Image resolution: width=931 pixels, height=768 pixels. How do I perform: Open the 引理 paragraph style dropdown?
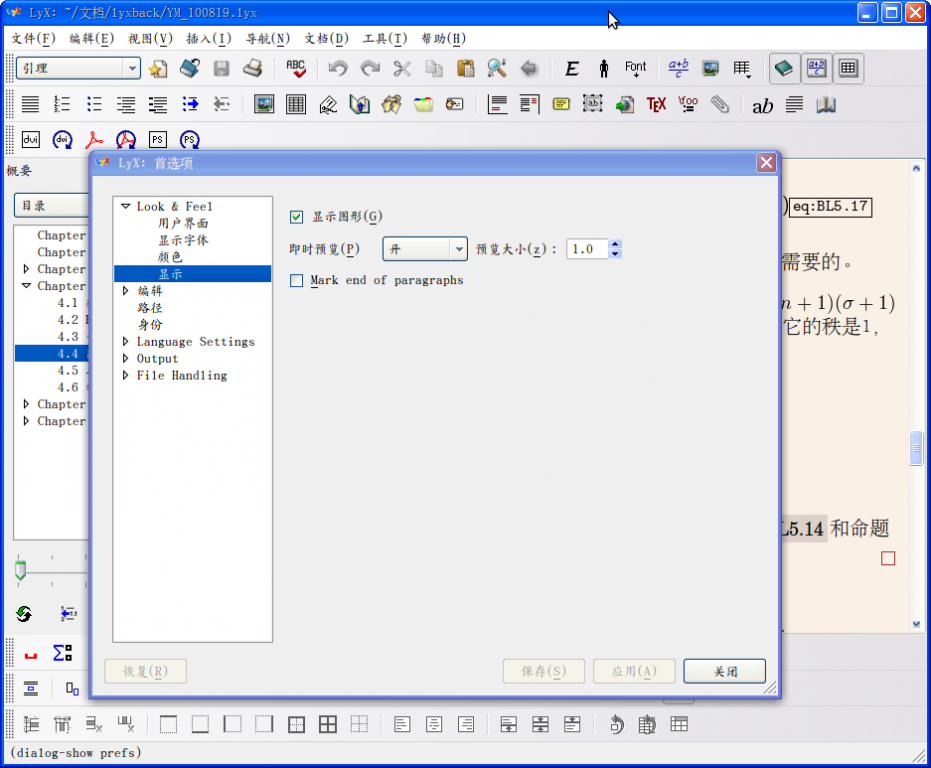coord(132,68)
